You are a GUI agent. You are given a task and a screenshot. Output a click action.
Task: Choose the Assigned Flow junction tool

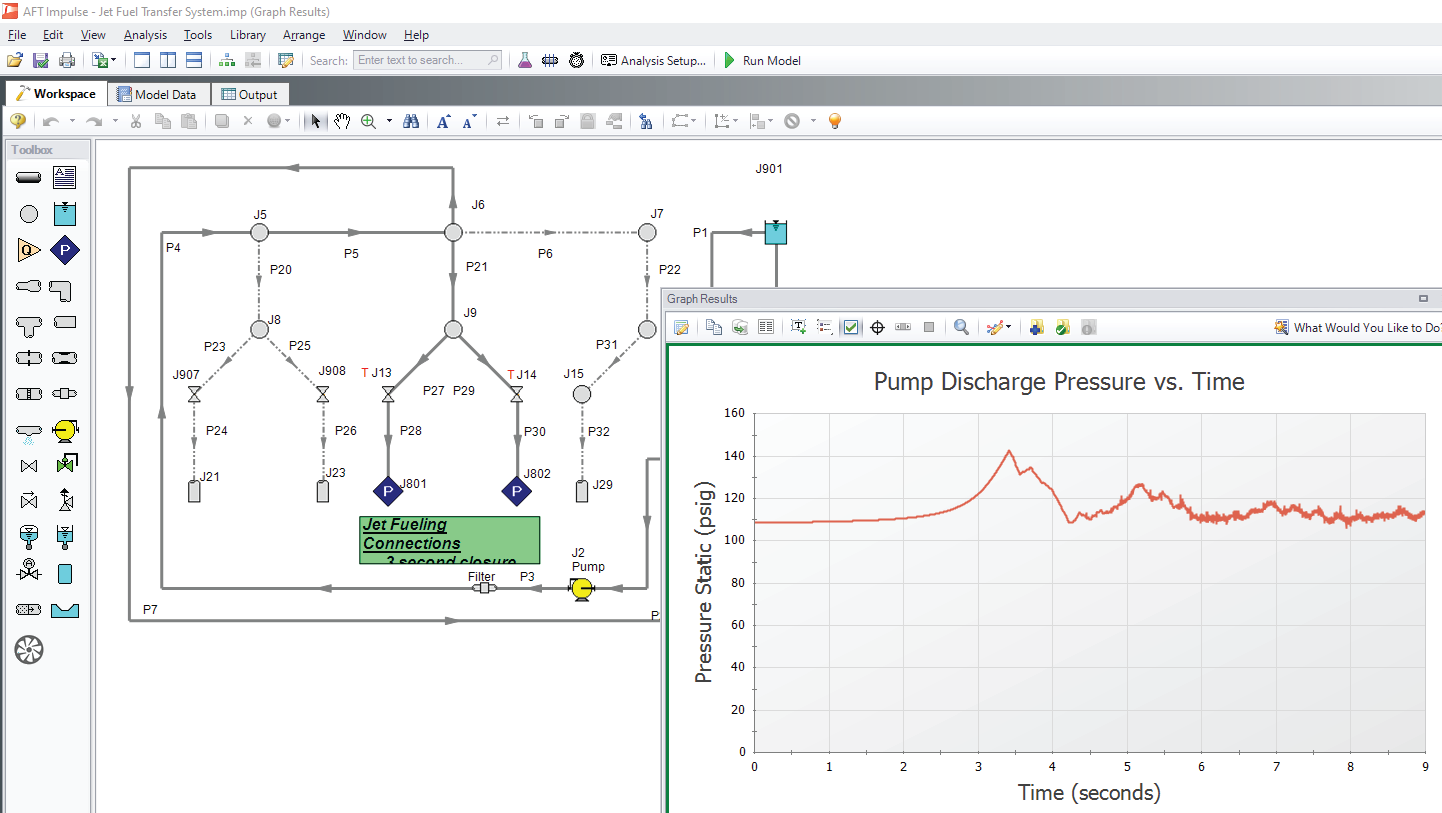coord(29,250)
